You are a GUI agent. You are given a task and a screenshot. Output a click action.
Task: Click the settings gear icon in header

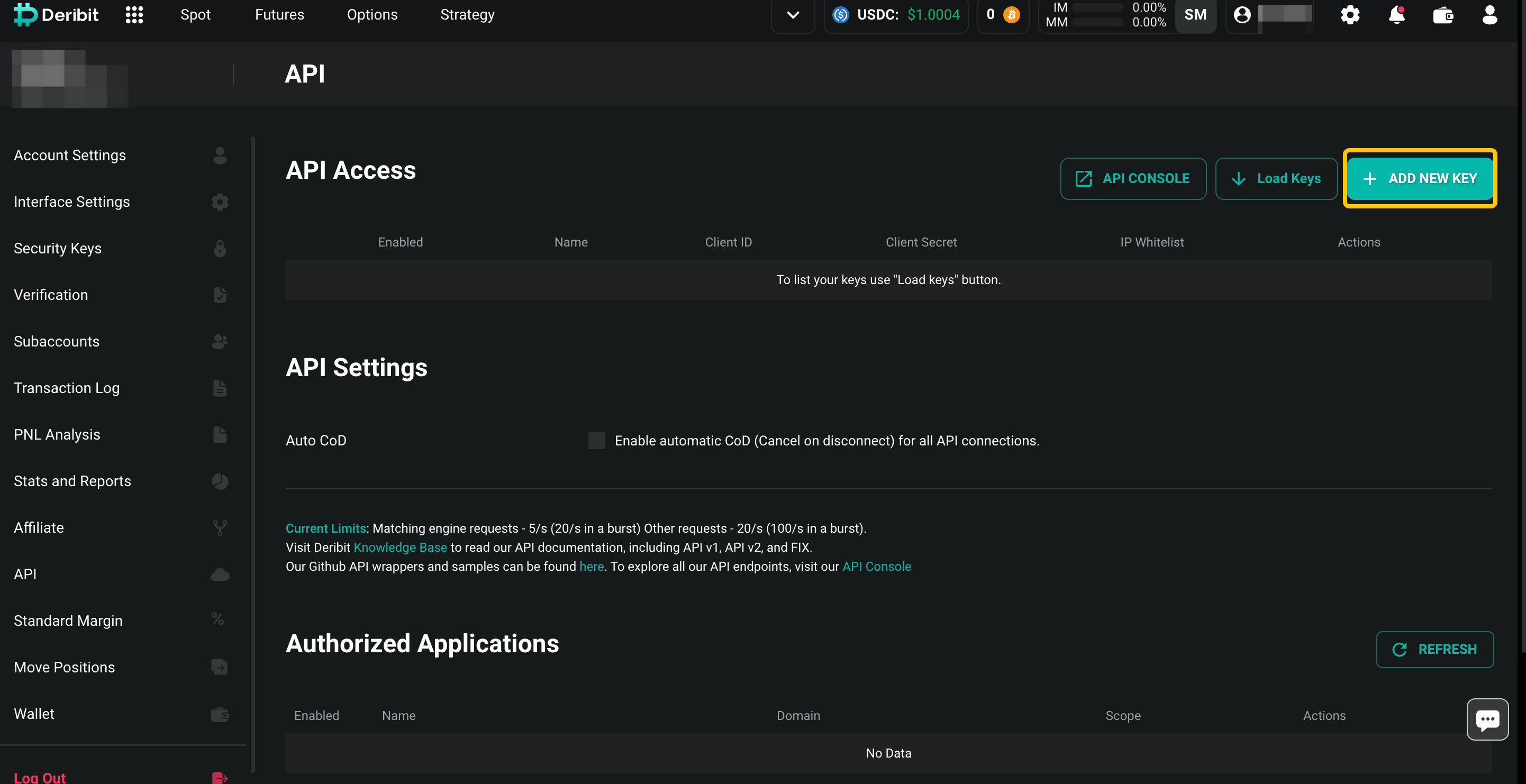coord(1350,15)
